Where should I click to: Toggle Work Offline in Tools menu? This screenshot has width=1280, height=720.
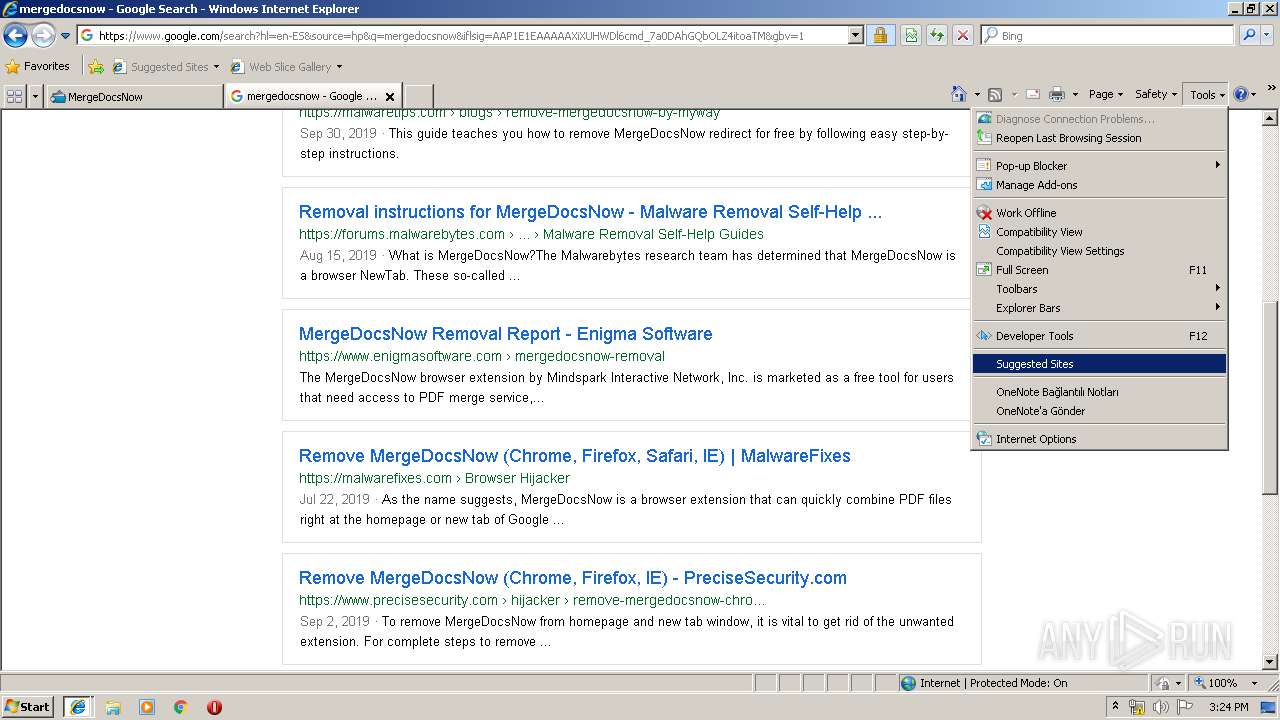[x=1099, y=213]
